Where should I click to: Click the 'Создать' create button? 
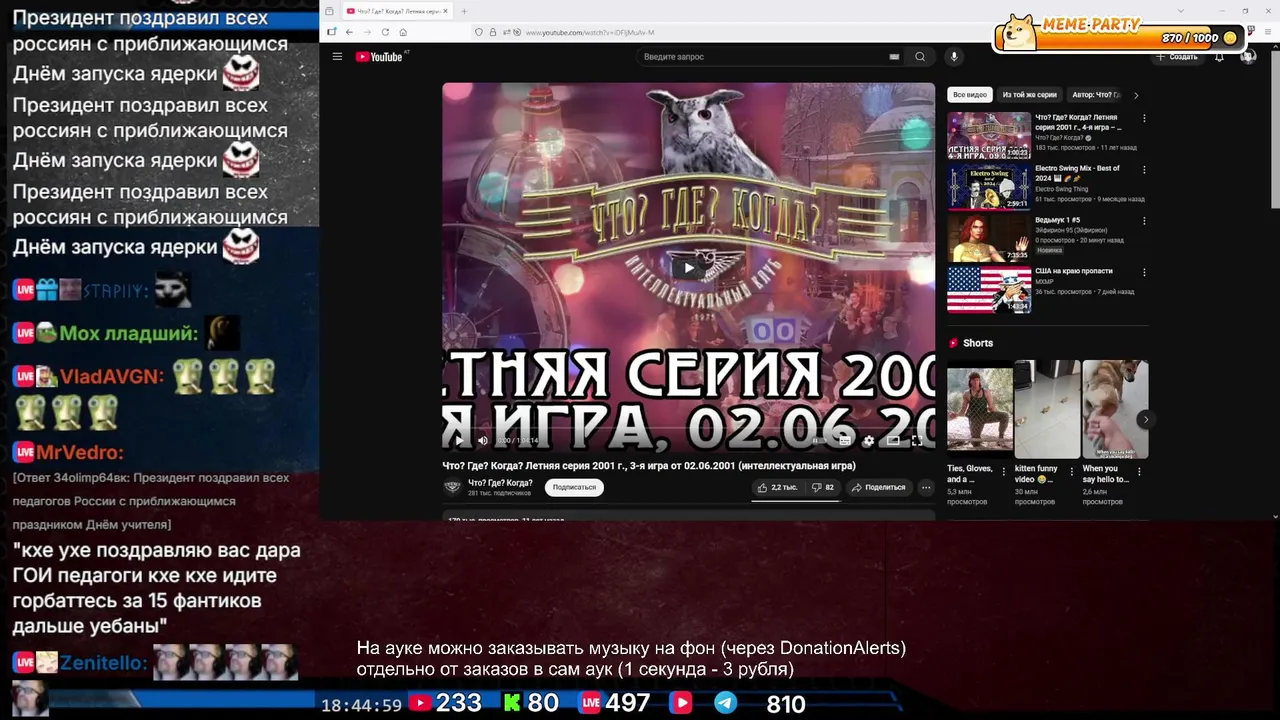[1177, 57]
